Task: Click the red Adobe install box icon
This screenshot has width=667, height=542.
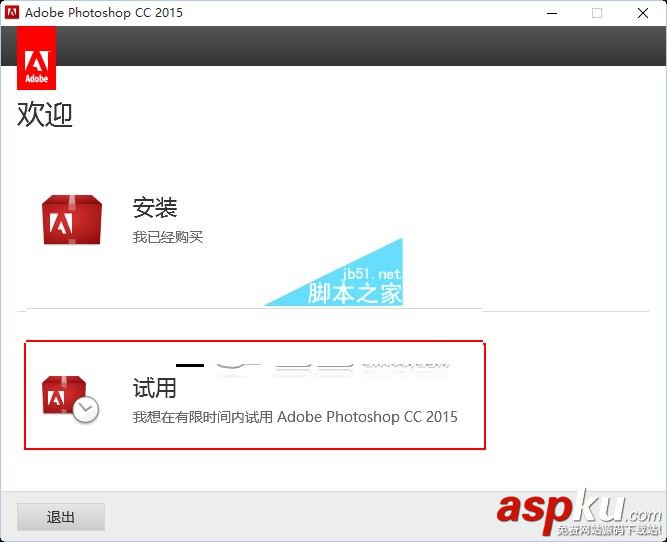Action: tap(72, 220)
